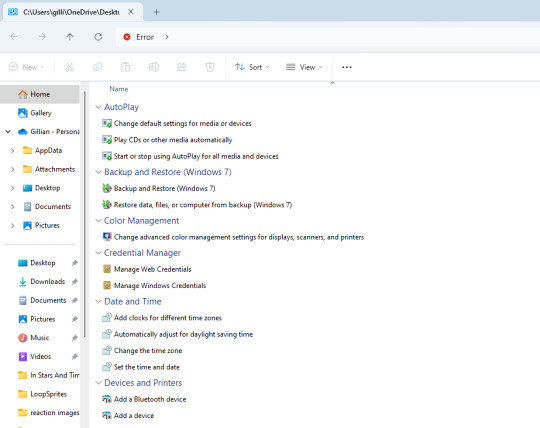Viewport: 540px width, 428px height.
Task: Open the See more ellipsis menu
Action: [x=347, y=67]
